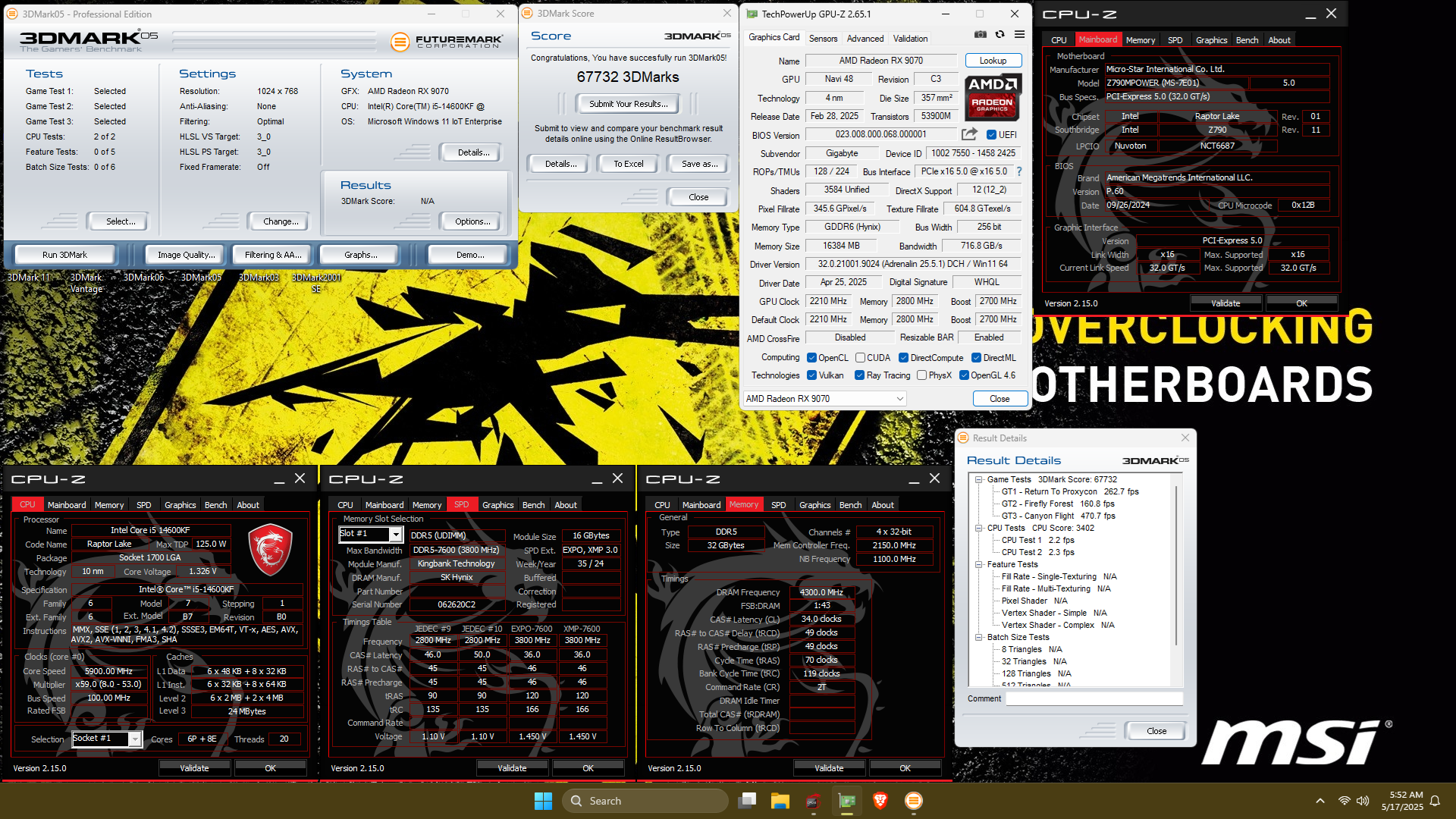
Task: Open the notifications bell icon
Action: (x=1435, y=801)
